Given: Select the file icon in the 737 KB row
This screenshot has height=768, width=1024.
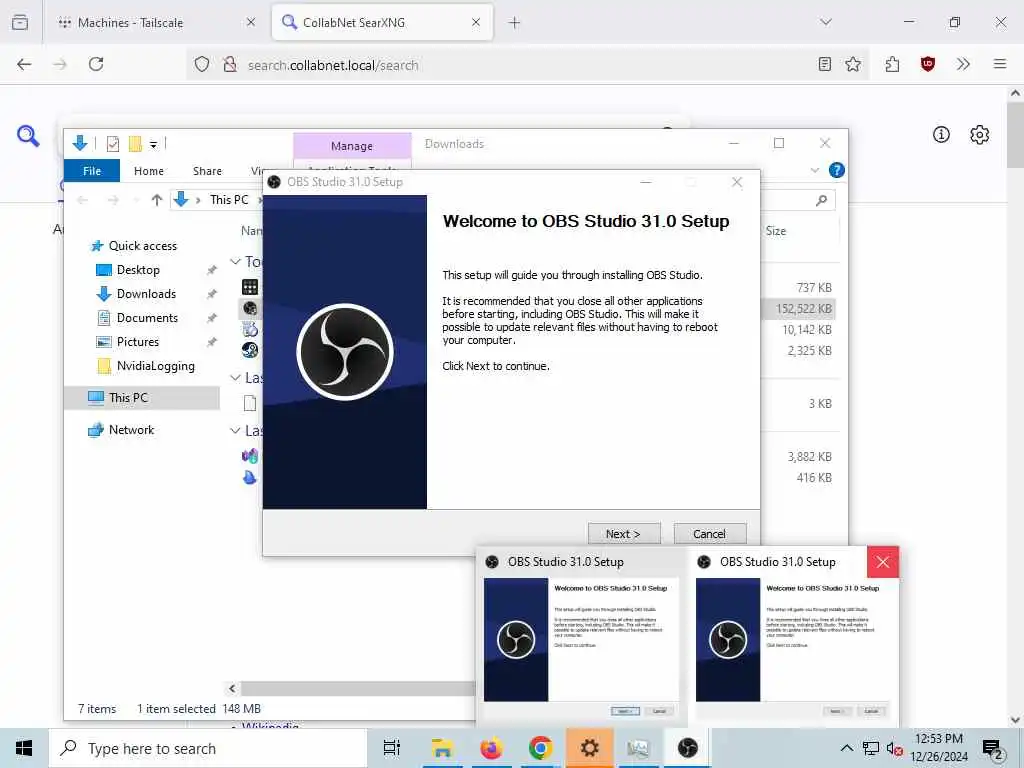Looking at the screenshot, I should (x=250, y=287).
